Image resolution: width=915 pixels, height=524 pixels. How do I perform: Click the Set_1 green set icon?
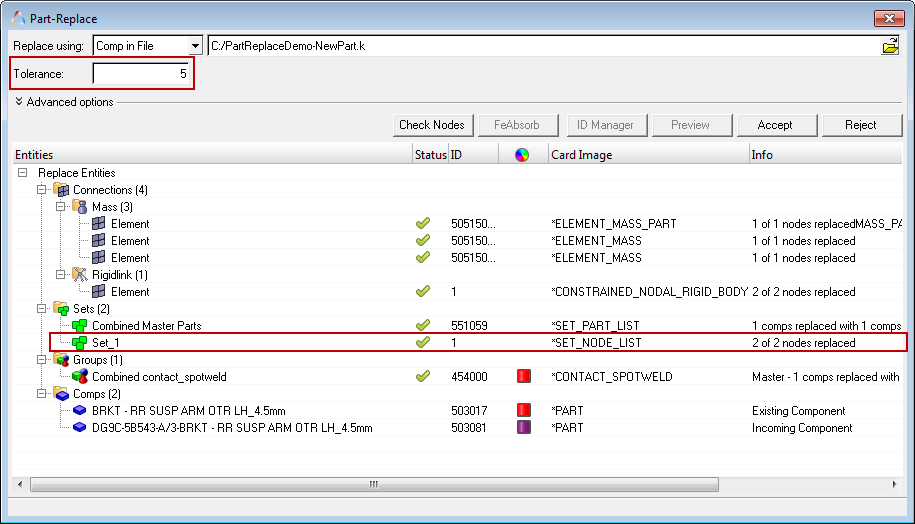(80, 343)
